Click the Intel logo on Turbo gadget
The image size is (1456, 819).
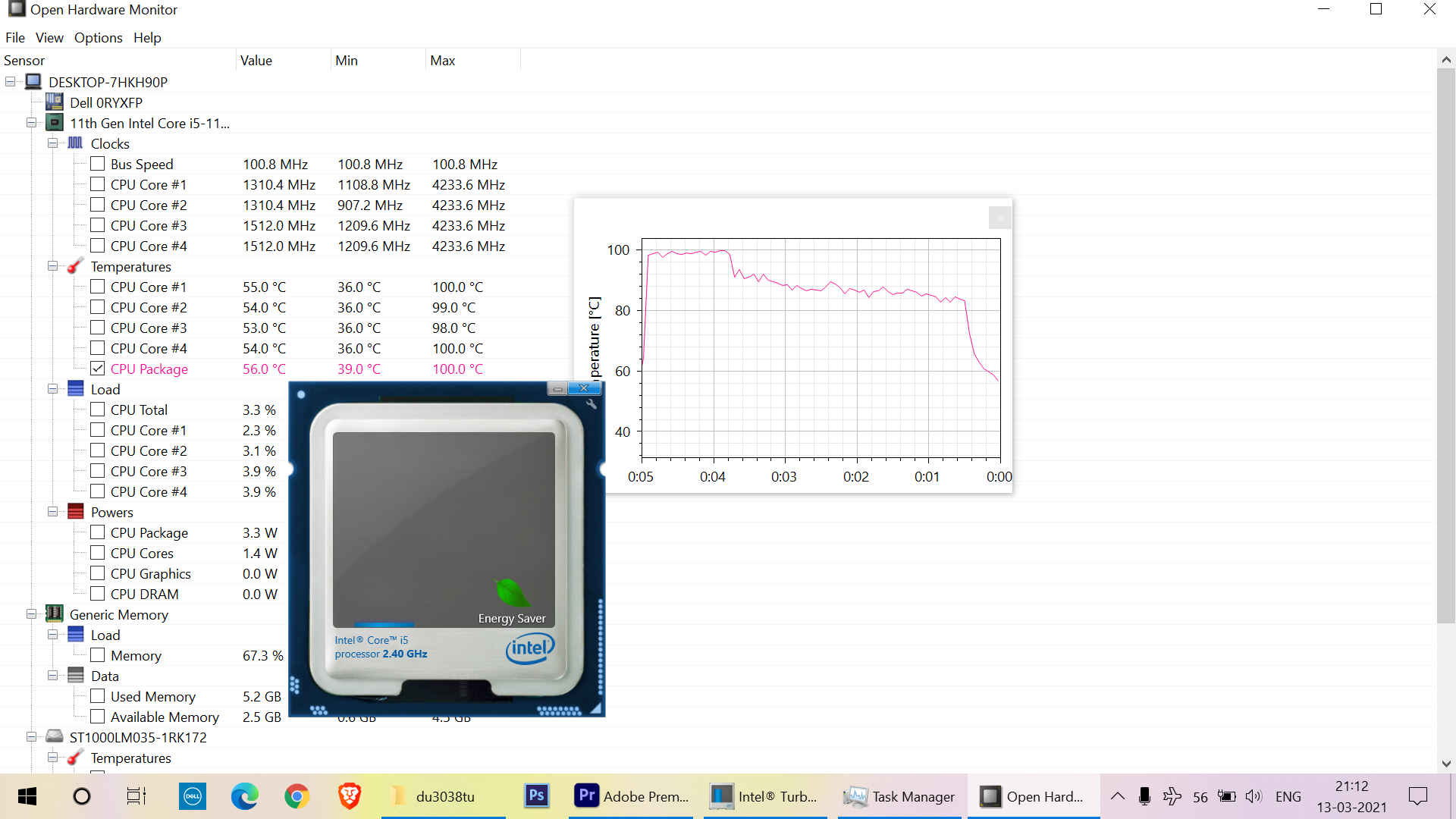point(530,648)
